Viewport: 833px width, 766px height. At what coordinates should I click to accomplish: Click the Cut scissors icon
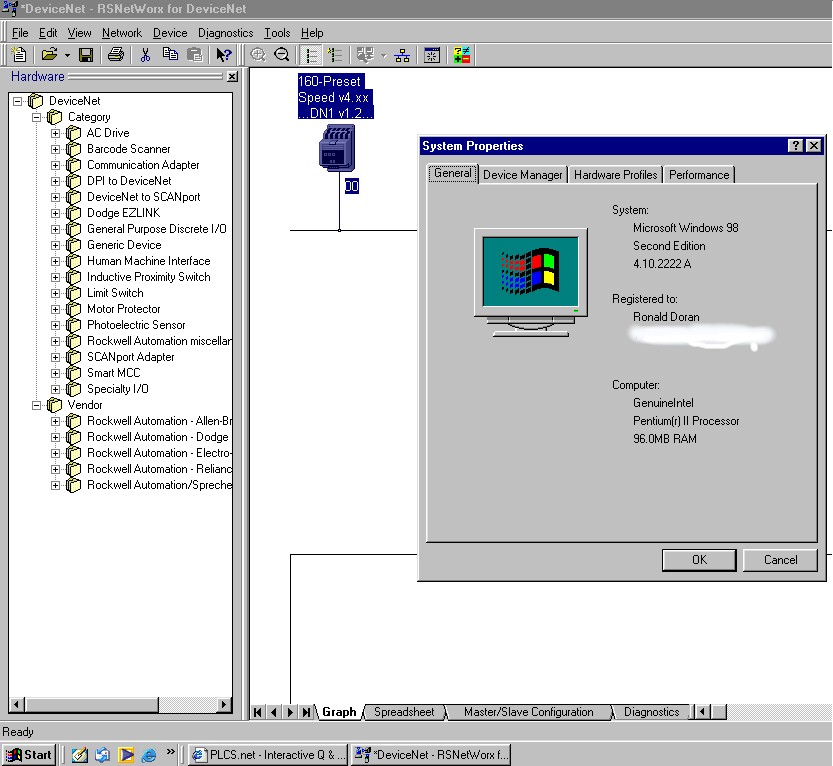coord(145,55)
